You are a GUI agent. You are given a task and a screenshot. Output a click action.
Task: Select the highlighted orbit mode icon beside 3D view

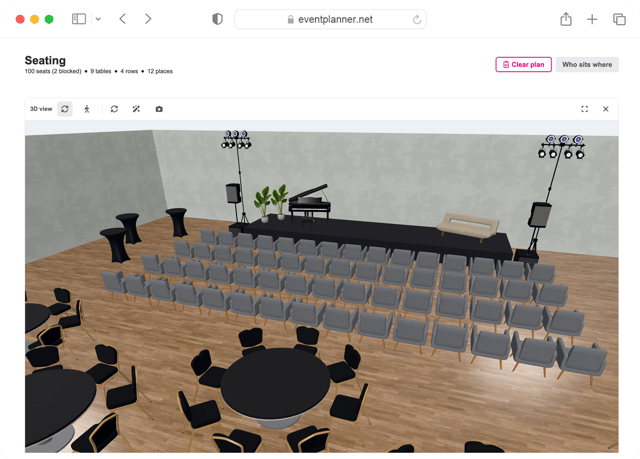click(65, 109)
